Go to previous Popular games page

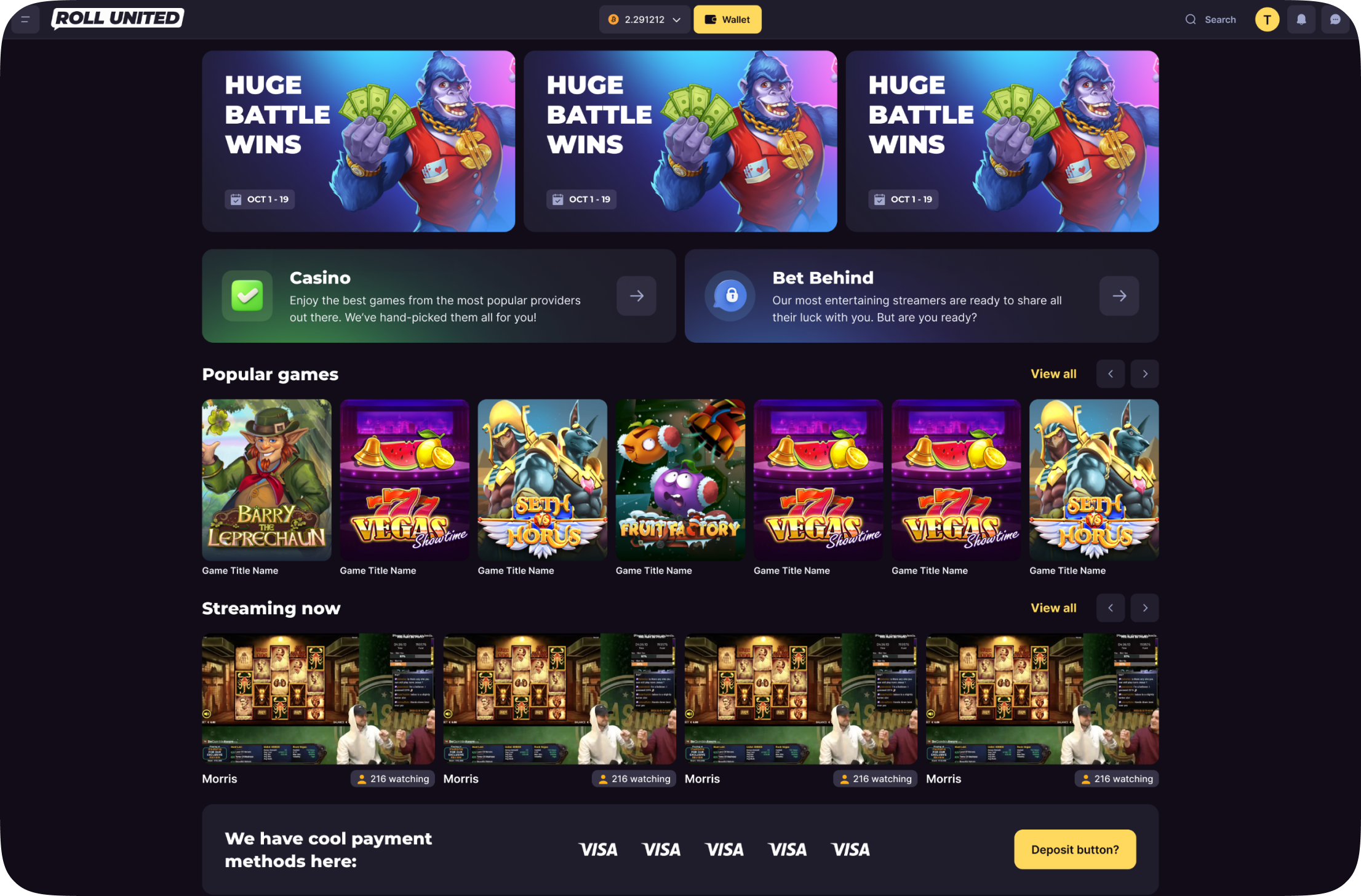tap(1111, 374)
